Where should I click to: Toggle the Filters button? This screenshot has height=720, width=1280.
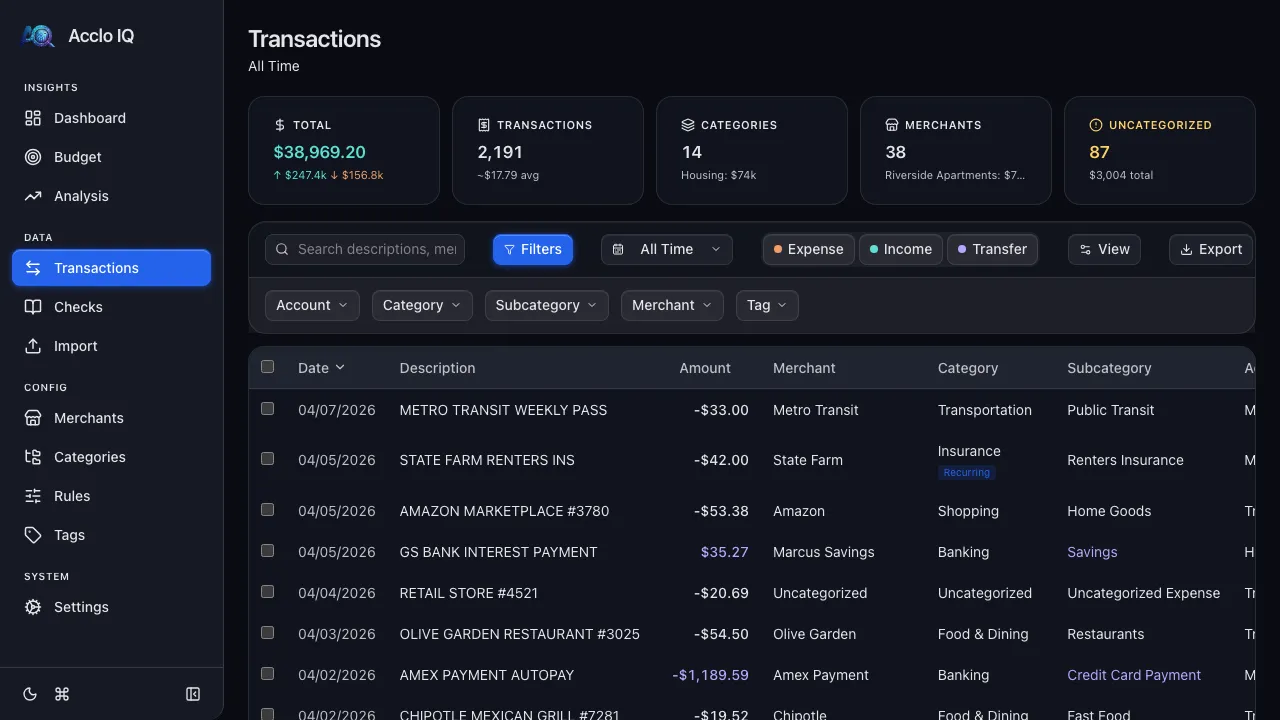[x=533, y=249]
